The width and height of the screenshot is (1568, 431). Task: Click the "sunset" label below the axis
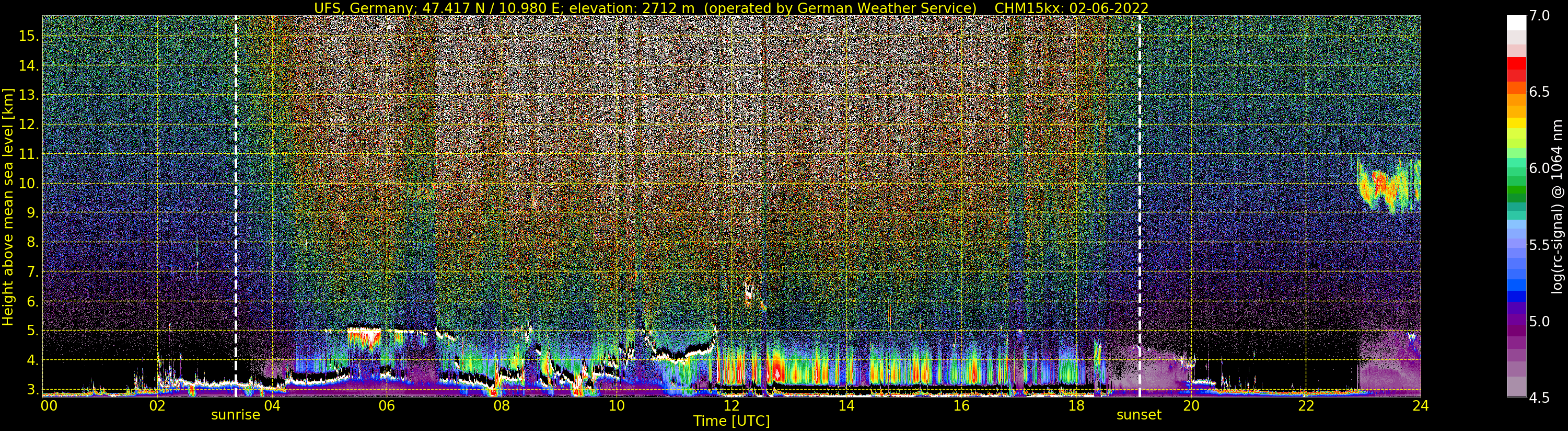pos(1139,415)
